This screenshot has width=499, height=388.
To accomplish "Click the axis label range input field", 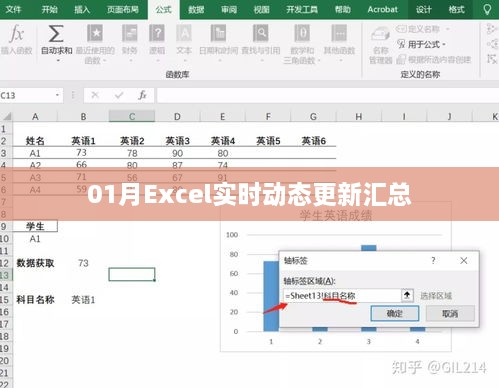I will point(342,295).
